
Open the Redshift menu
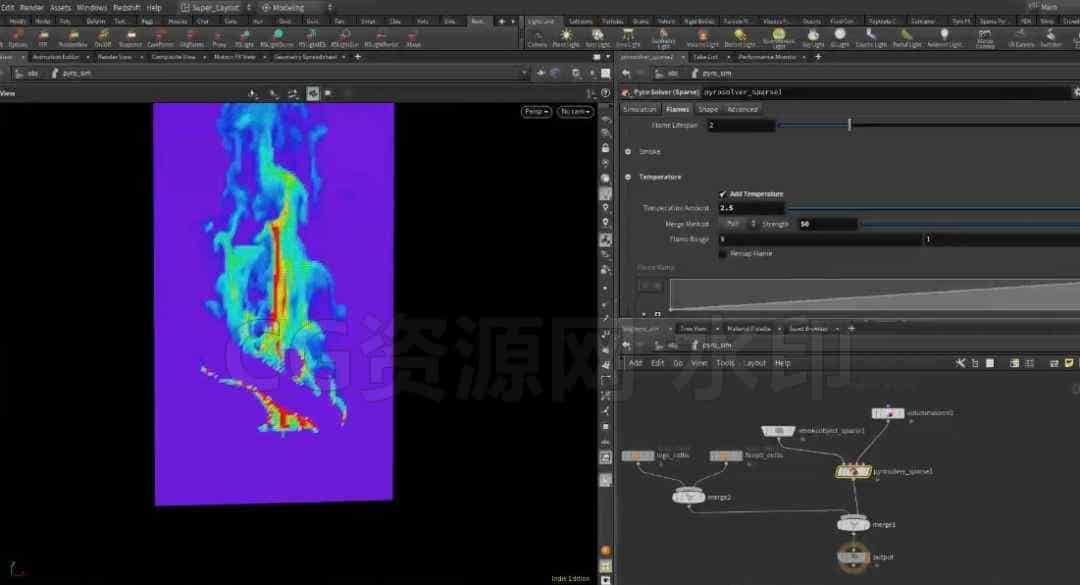coord(126,8)
